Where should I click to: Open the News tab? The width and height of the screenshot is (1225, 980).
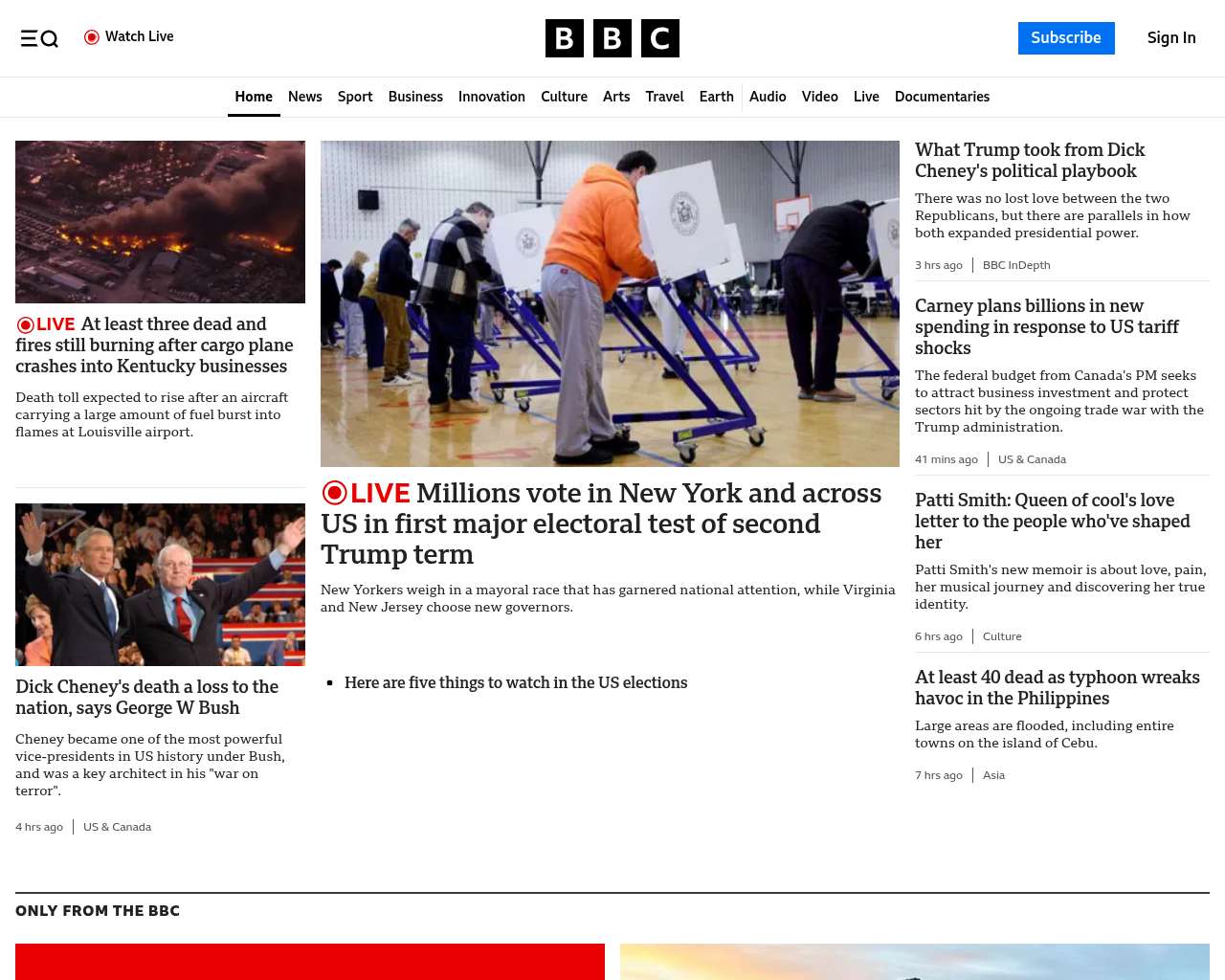tap(304, 97)
